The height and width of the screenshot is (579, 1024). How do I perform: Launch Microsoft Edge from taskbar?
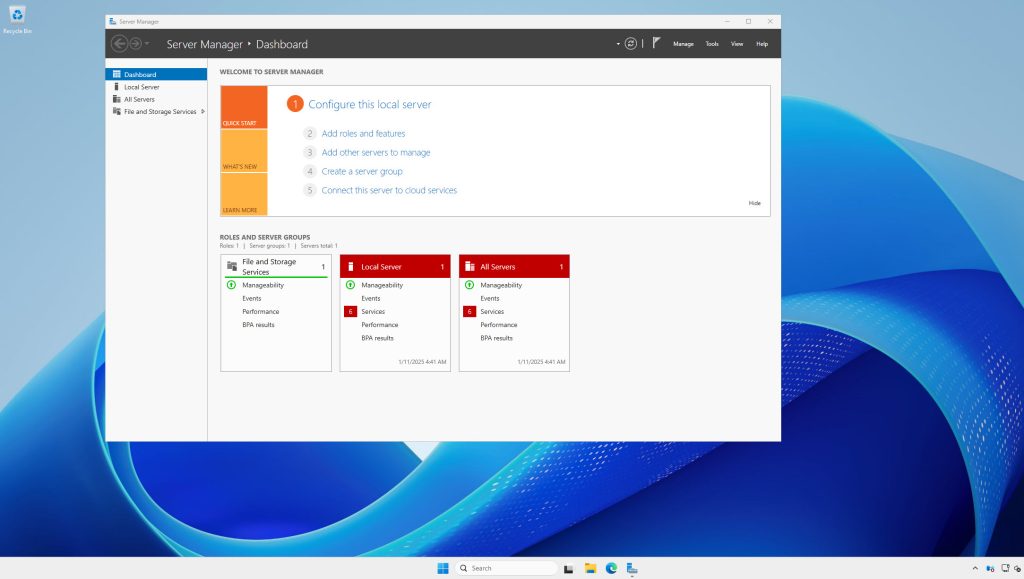611,568
